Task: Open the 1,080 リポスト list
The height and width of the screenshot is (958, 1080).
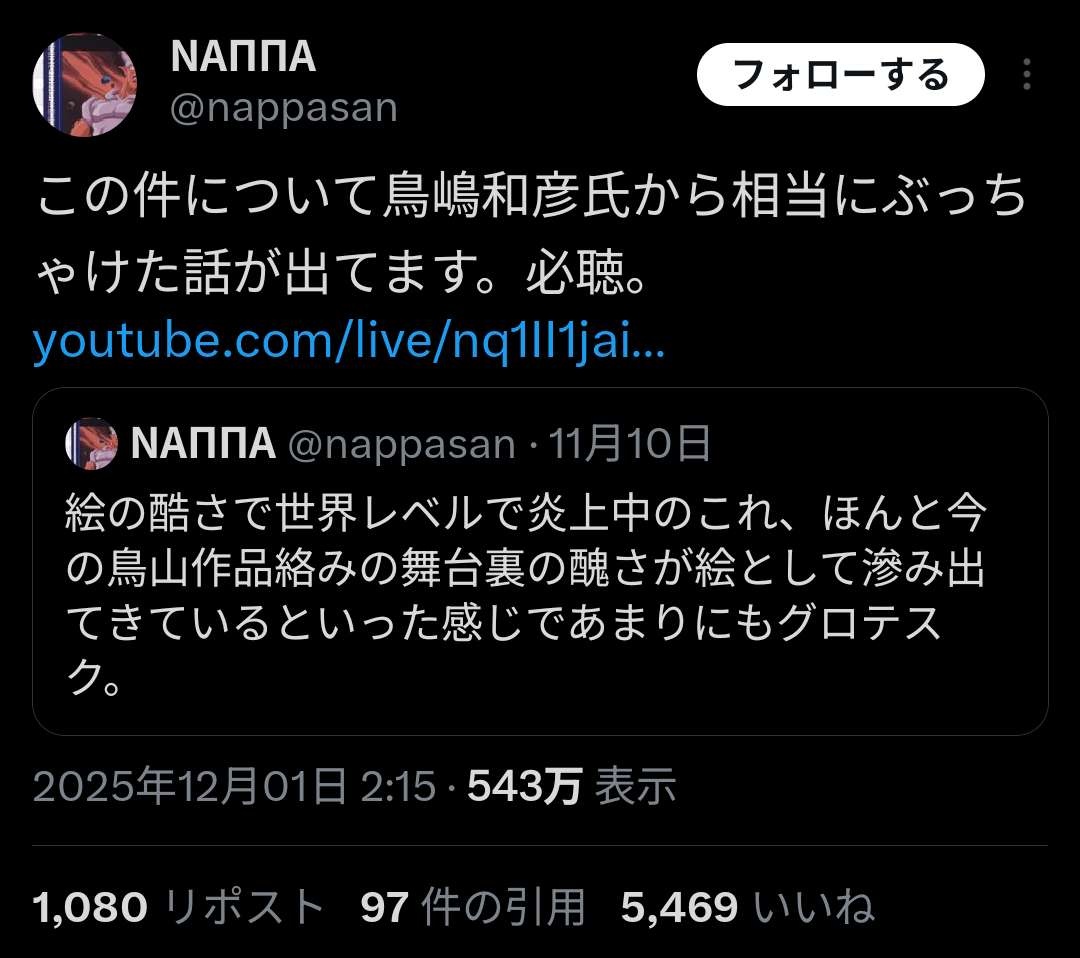Action: pos(178,906)
